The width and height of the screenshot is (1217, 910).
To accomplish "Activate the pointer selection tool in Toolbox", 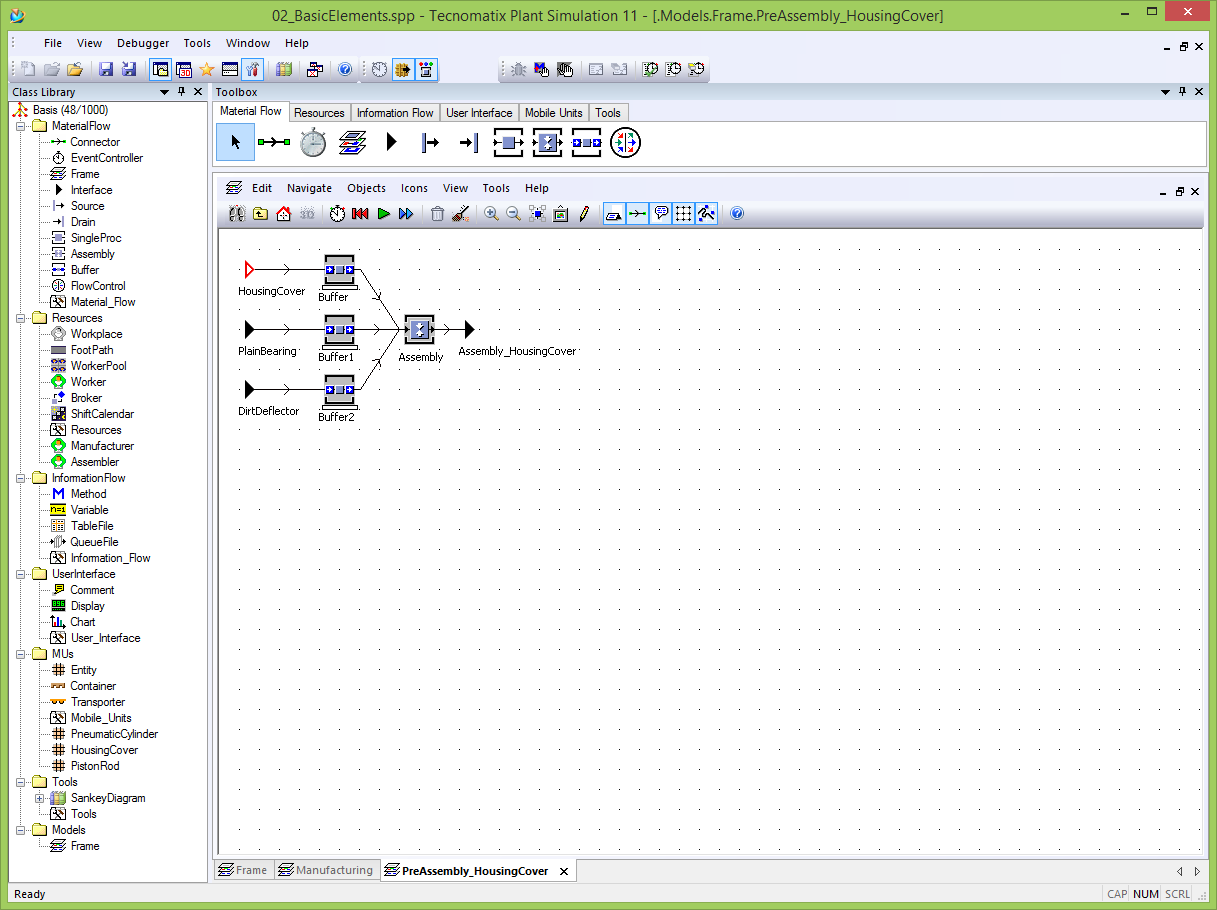I will point(235,143).
